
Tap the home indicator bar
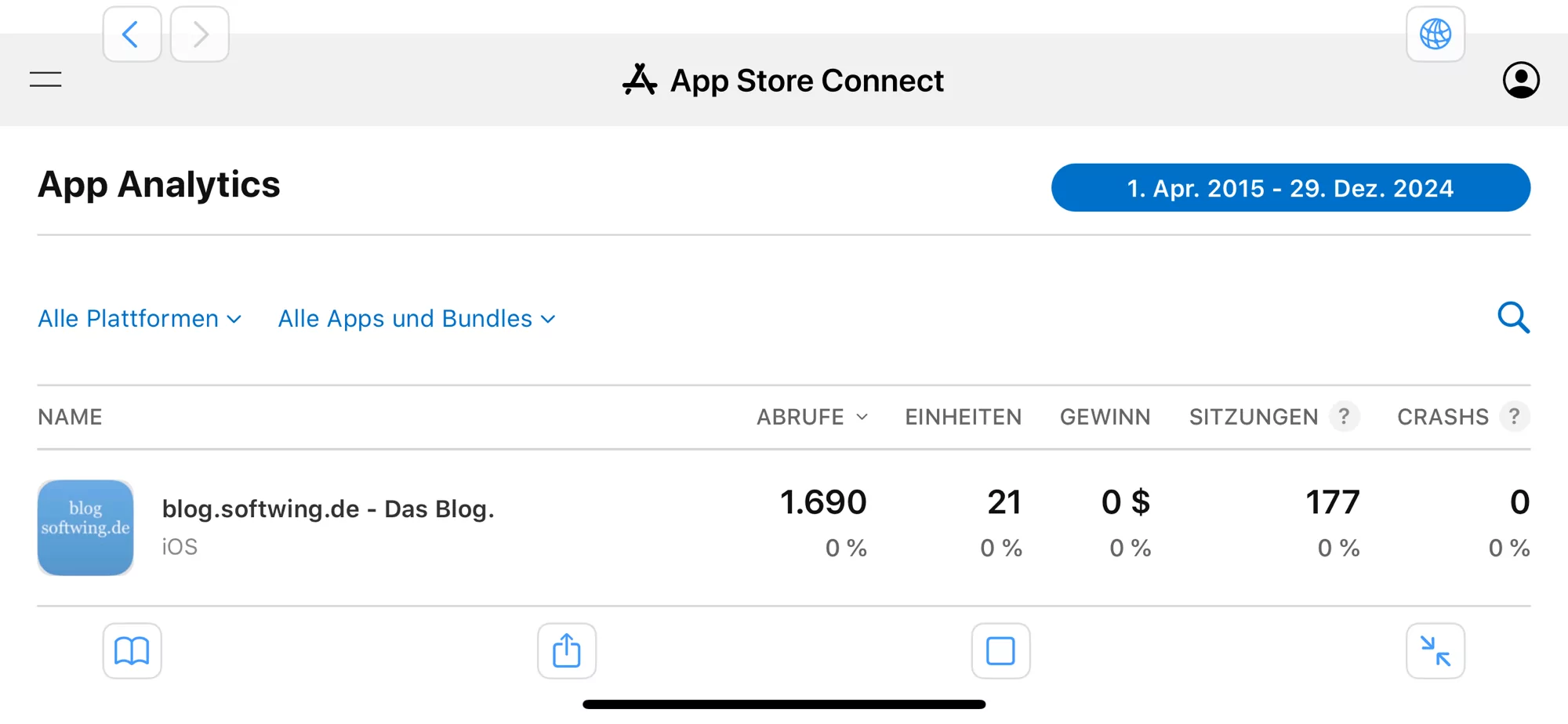(784, 704)
